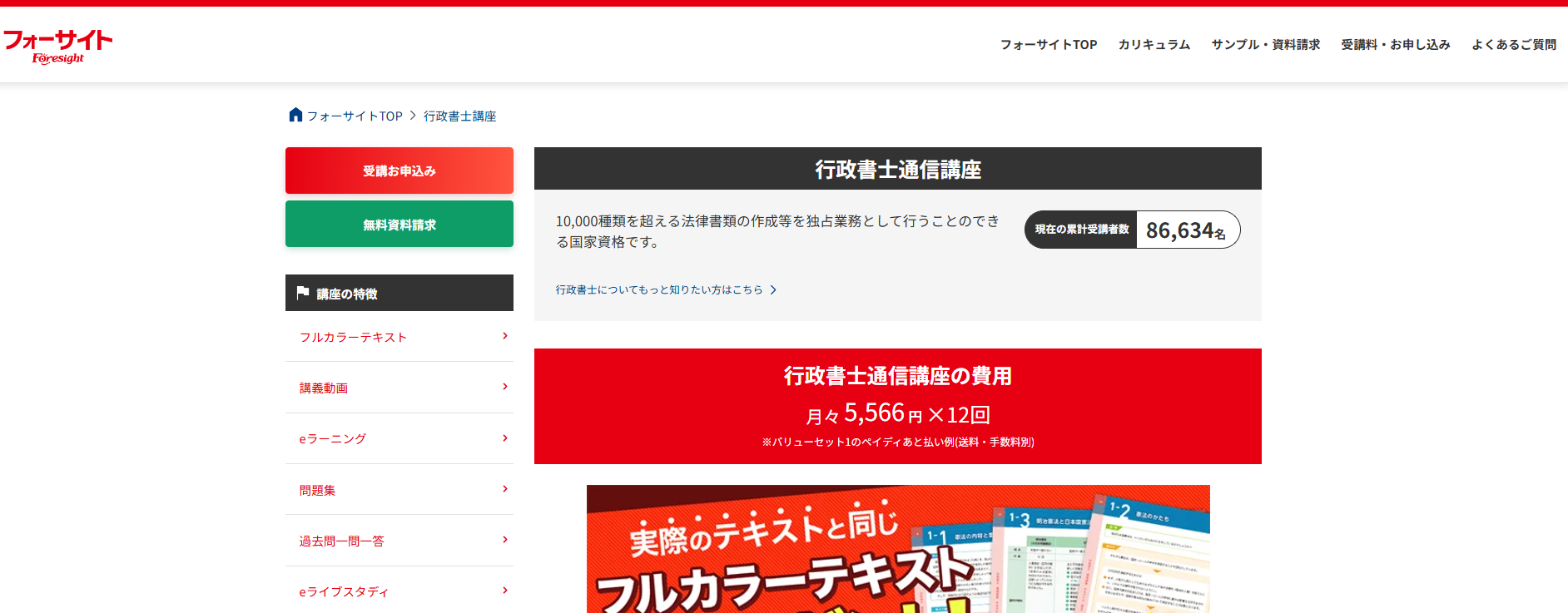Click the フルカラーテキスト promotional image
The height and width of the screenshot is (613, 1568).
pyautogui.click(x=898, y=549)
